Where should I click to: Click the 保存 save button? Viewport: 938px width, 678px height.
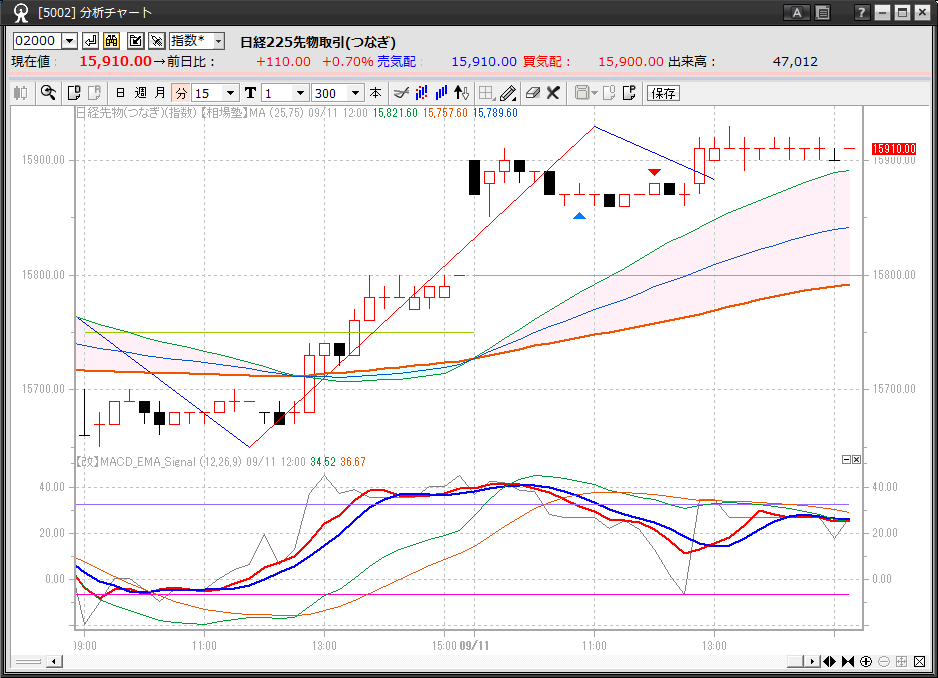click(663, 93)
